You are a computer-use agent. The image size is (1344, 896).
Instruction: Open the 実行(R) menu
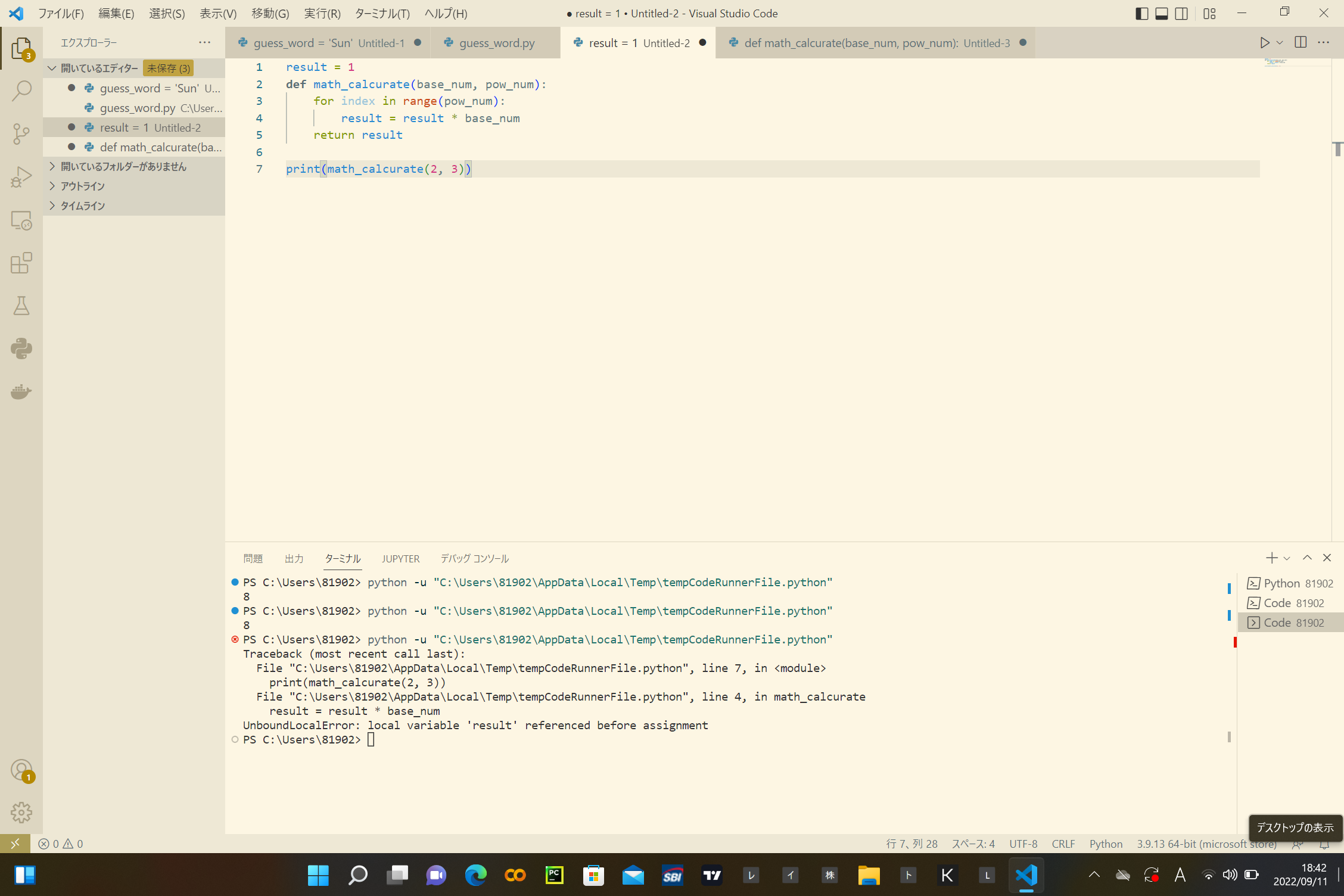coord(322,13)
